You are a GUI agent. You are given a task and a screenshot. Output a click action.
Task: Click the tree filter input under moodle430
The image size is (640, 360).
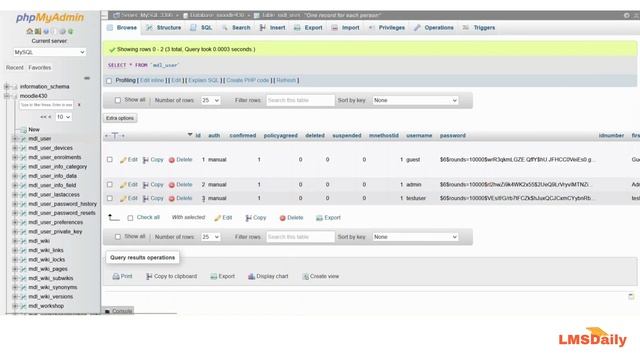coord(46,105)
